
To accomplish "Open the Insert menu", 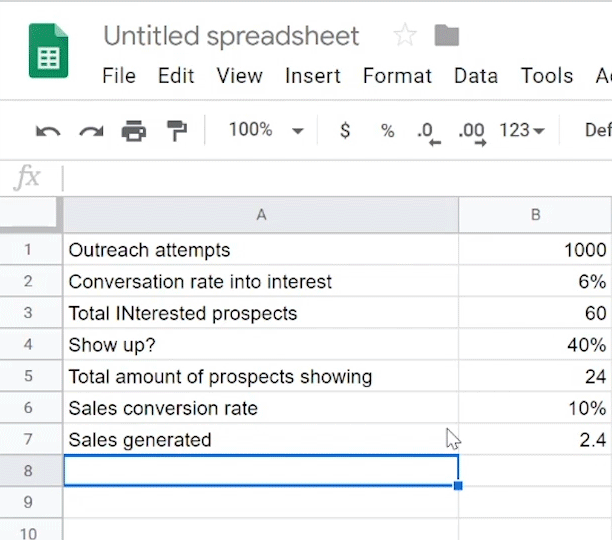I will pos(312,76).
